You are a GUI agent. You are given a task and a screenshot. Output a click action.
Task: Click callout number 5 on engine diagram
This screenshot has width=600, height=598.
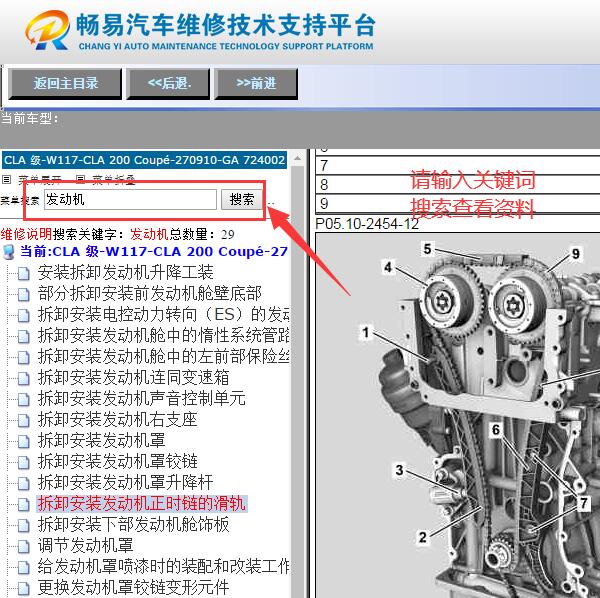click(427, 249)
